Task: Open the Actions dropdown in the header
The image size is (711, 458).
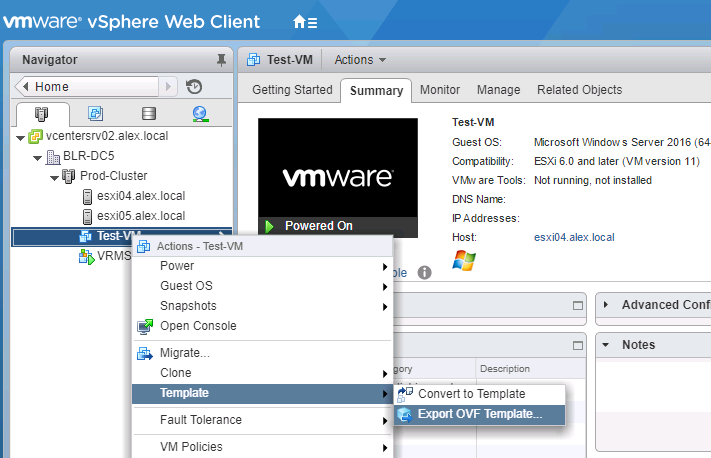Action: 360,60
